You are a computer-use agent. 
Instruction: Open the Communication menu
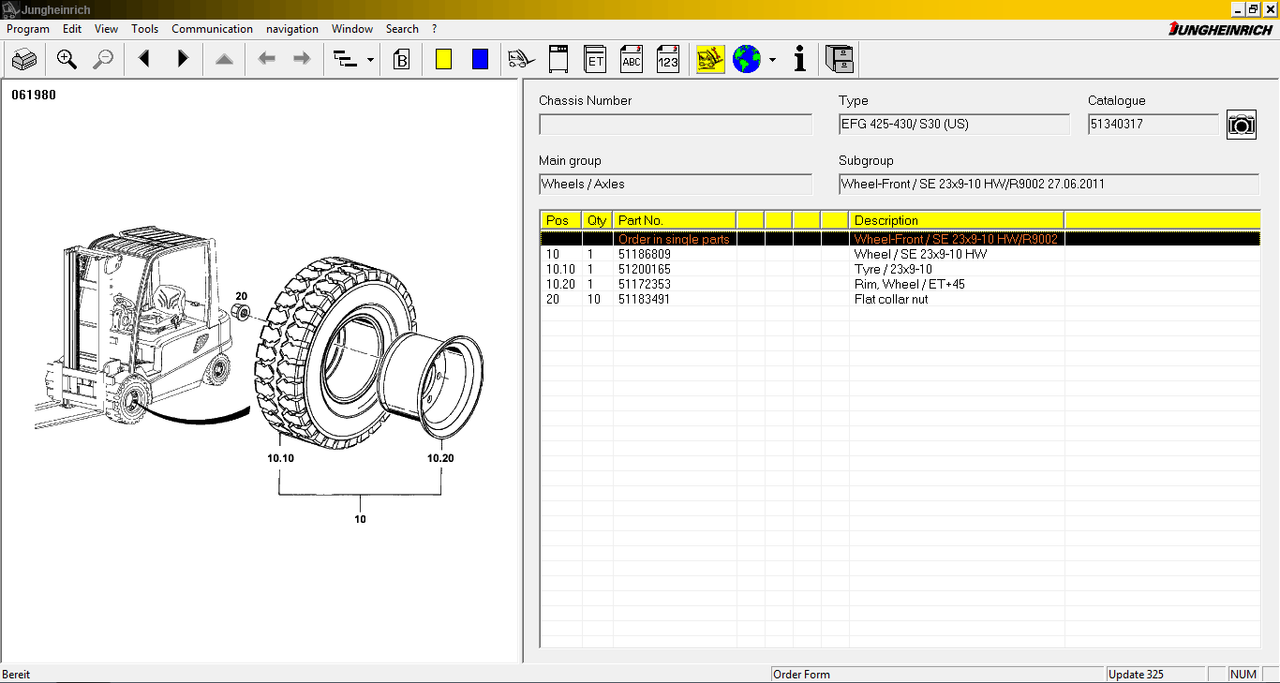click(x=212, y=29)
